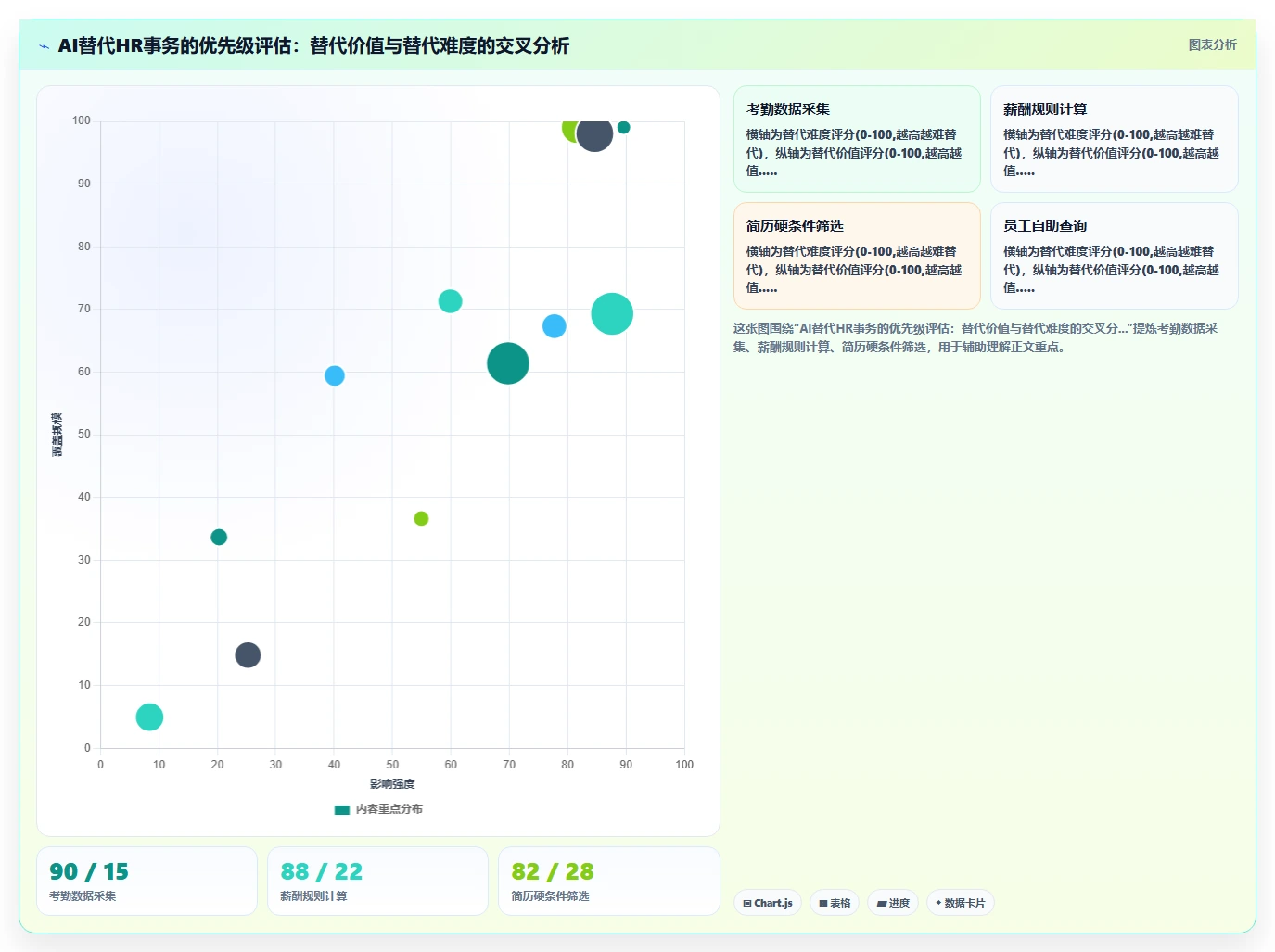Click the summary paragraph starting 这张图围绕

click(975, 337)
